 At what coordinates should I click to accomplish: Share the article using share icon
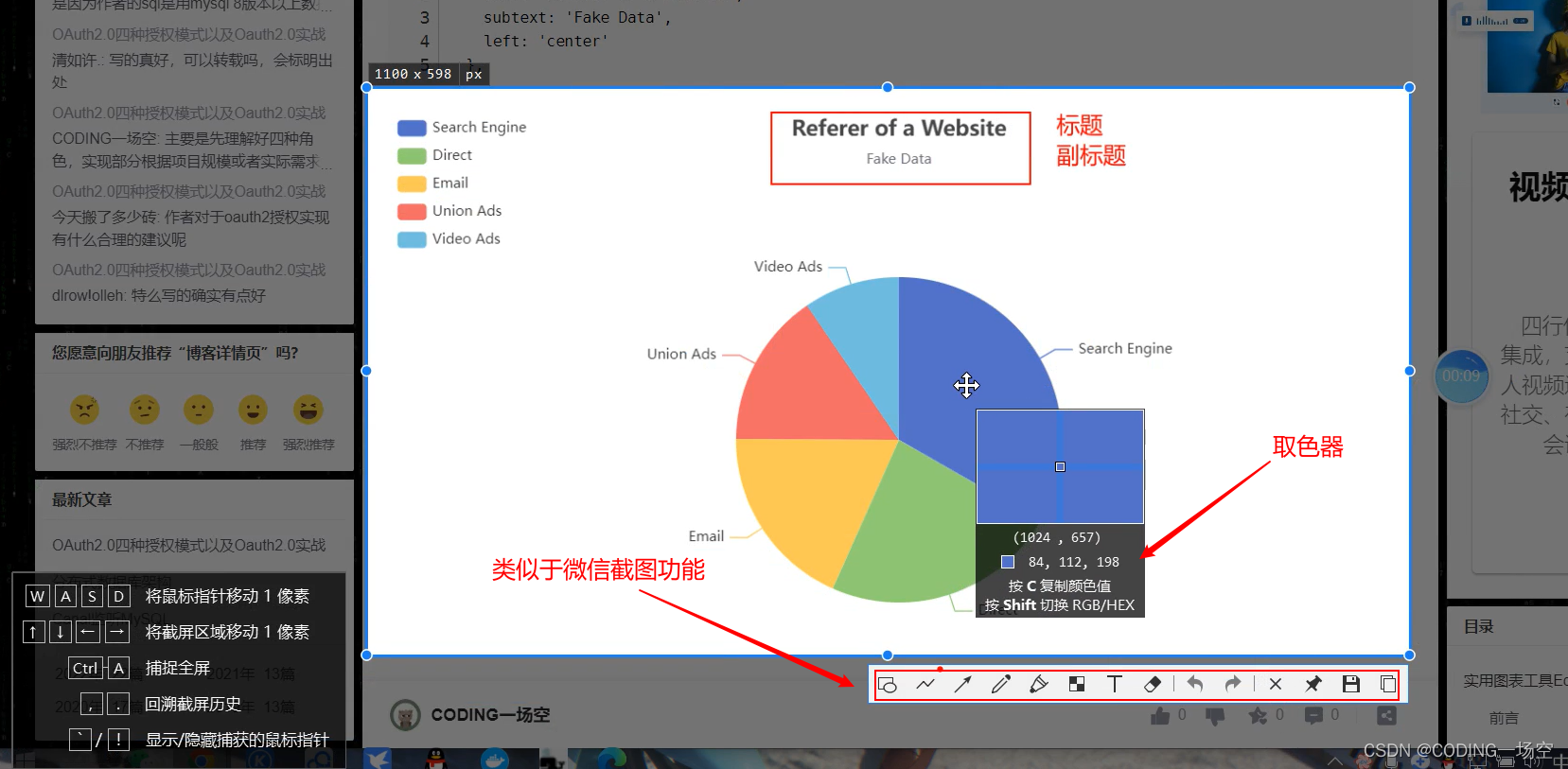pyautogui.click(x=1386, y=716)
